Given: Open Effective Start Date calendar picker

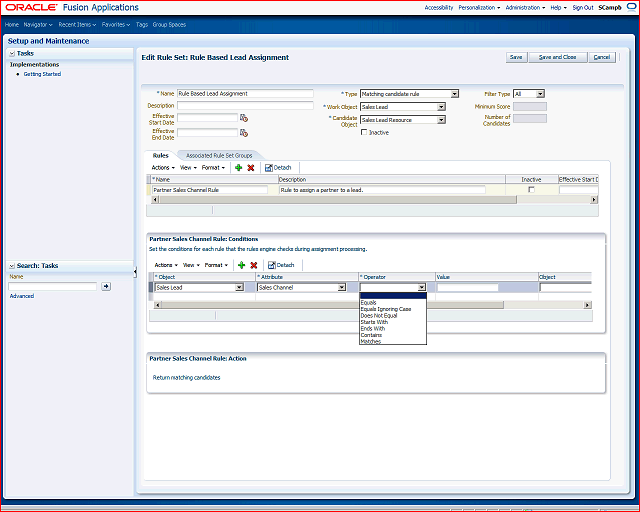Looking at the screenshot, I should click(x=244, y=118).
